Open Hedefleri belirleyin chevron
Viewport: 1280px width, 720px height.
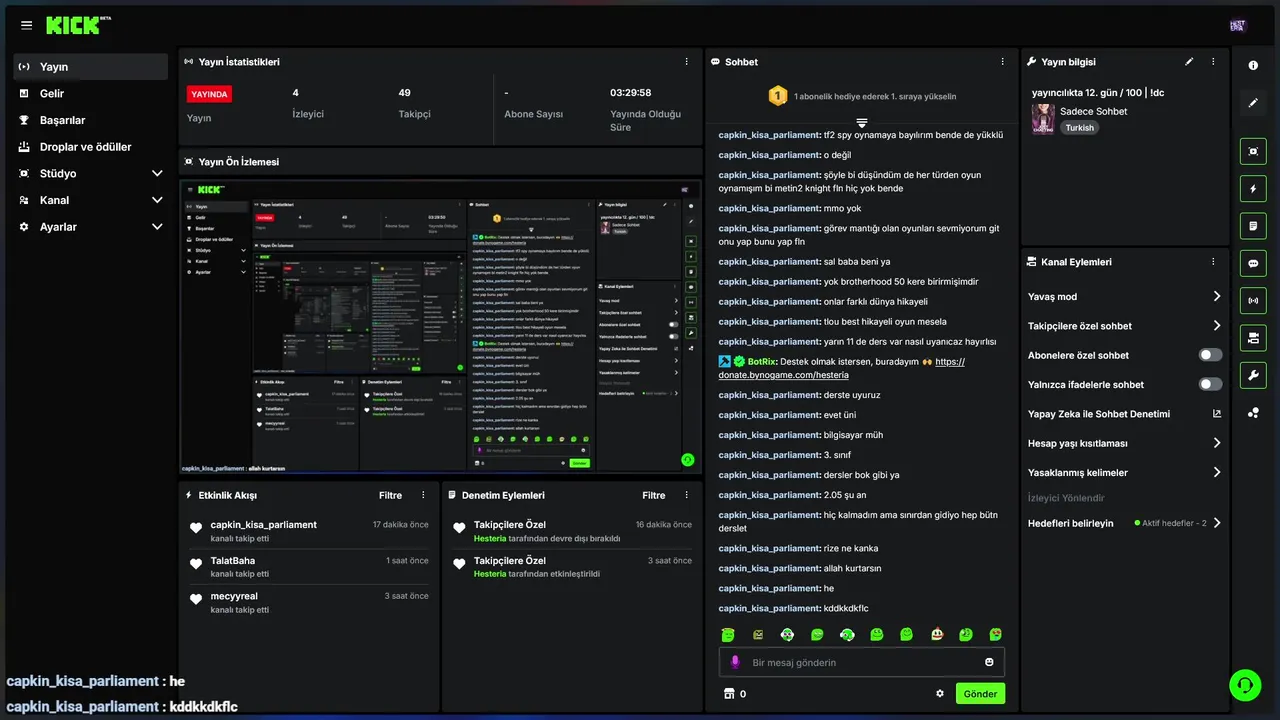click(1217, 523)
